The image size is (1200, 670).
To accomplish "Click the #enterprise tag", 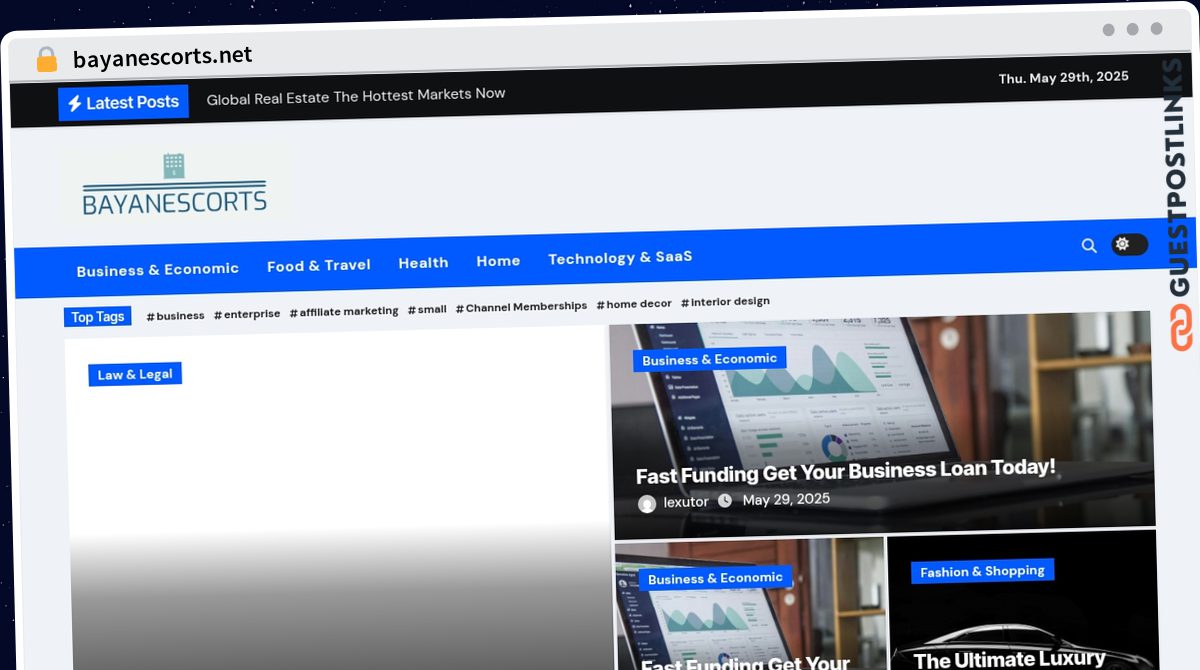I will click(247, 314).
